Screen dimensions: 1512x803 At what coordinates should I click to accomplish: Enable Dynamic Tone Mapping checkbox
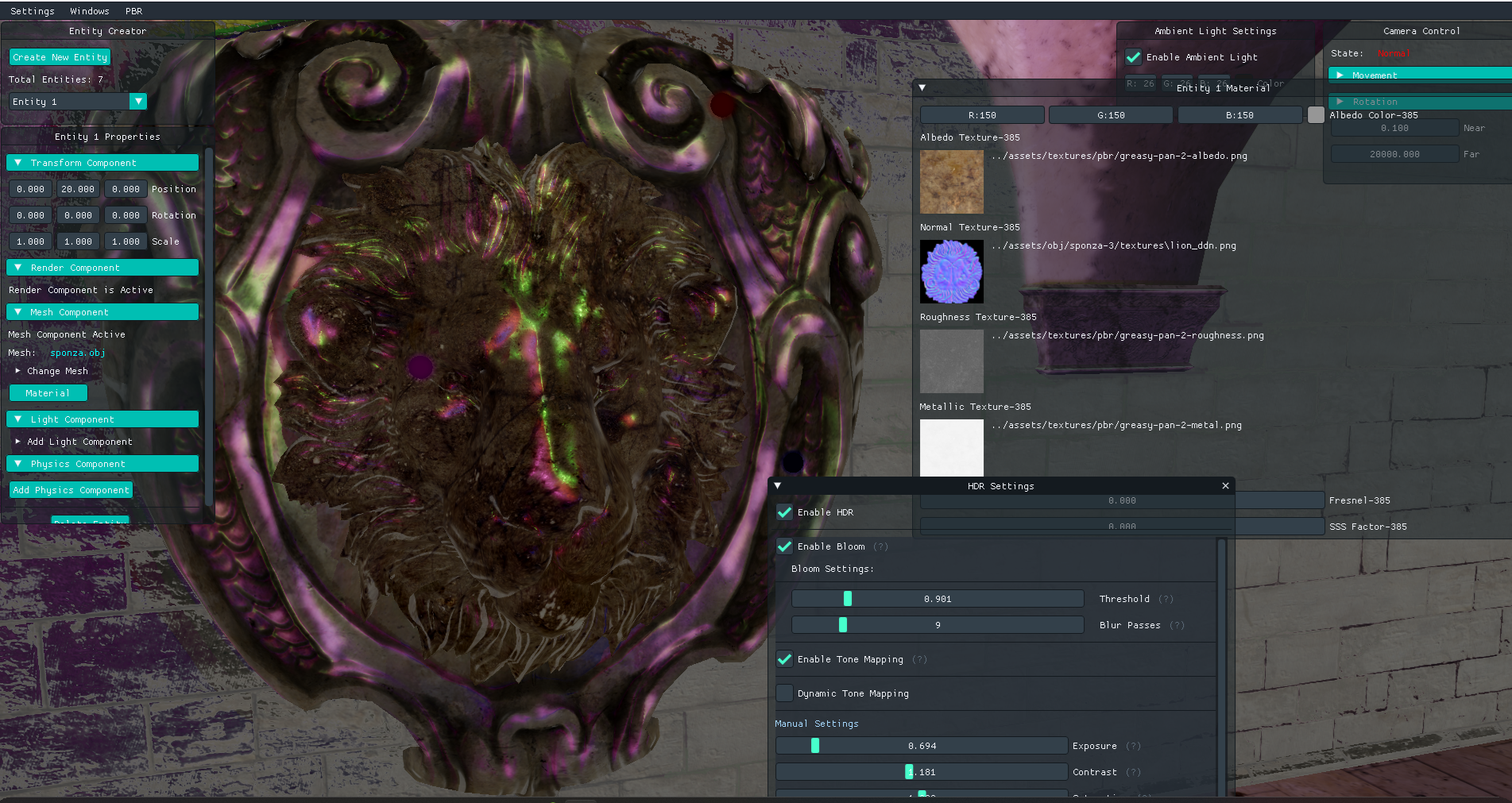[x=784, y=693]
